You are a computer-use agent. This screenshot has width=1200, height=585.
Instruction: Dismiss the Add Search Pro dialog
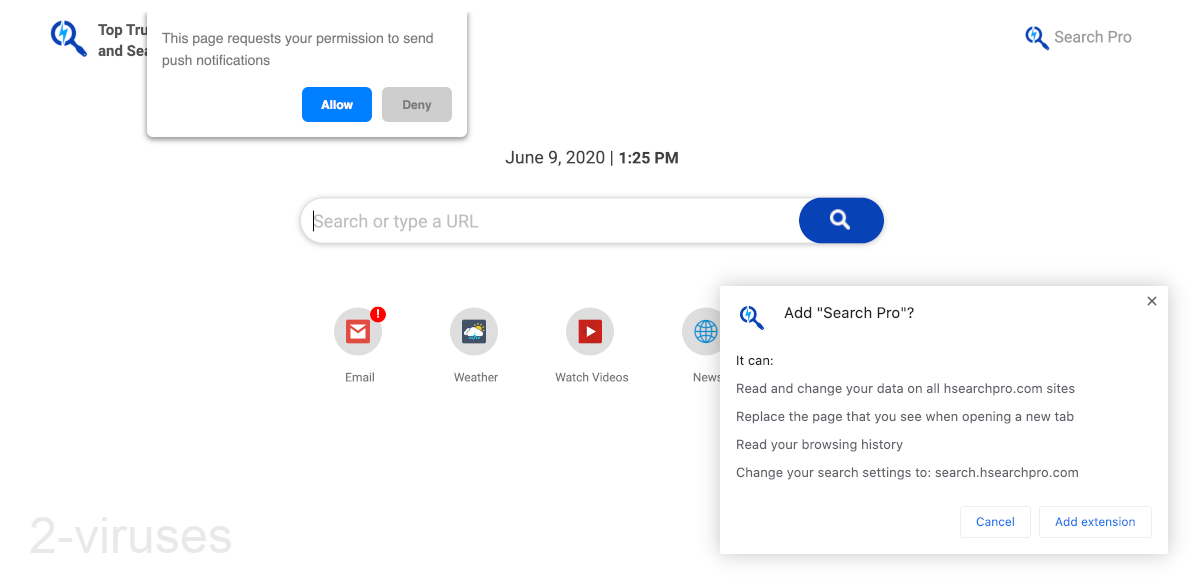point(1151,300)
